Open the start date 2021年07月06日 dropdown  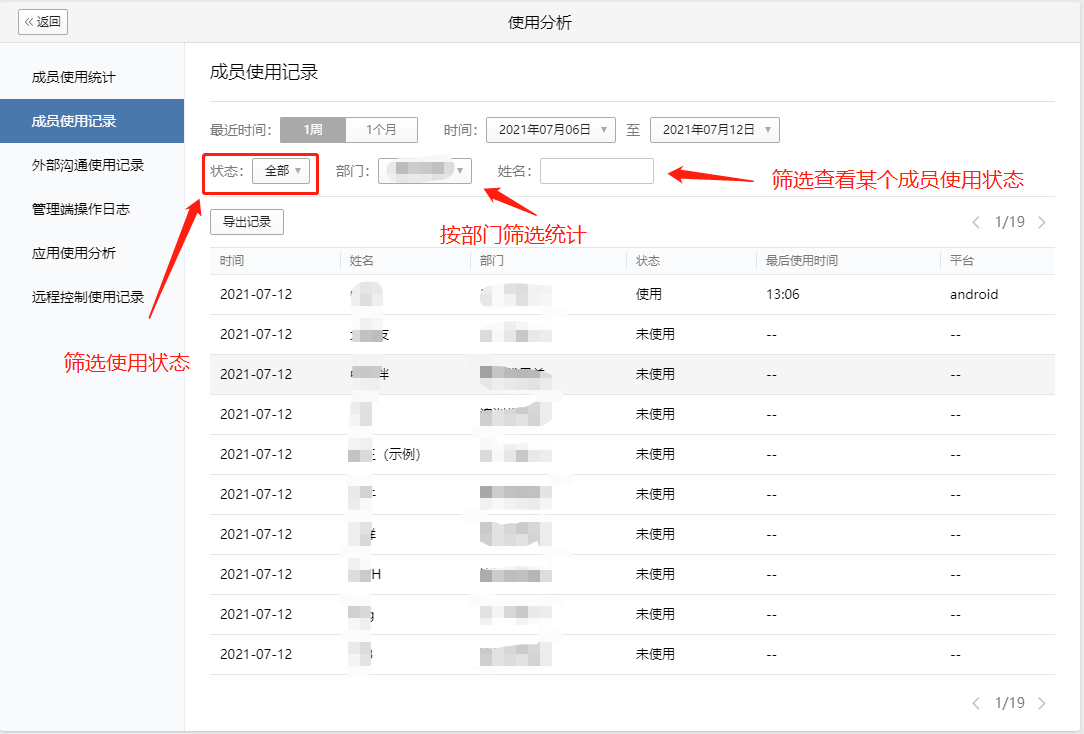coord(550,130)
